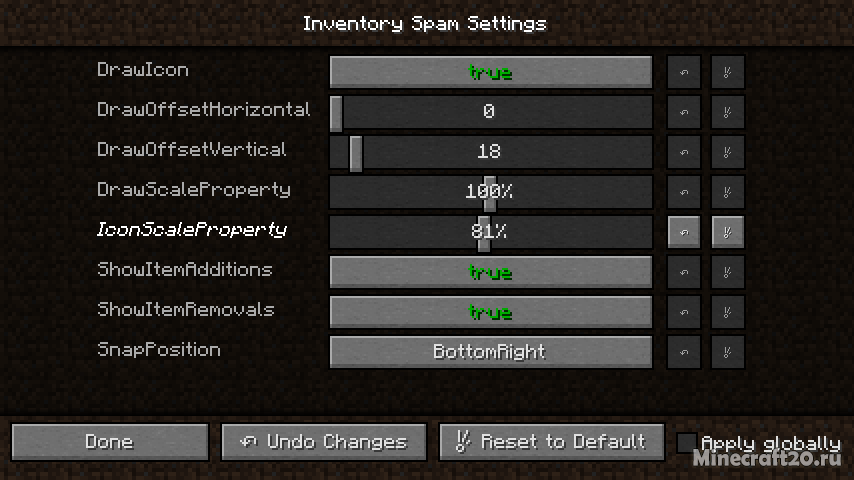The image size is (854, 480).
Task: Toggle ShowItemAdditions true value
Action: point(491,272)
